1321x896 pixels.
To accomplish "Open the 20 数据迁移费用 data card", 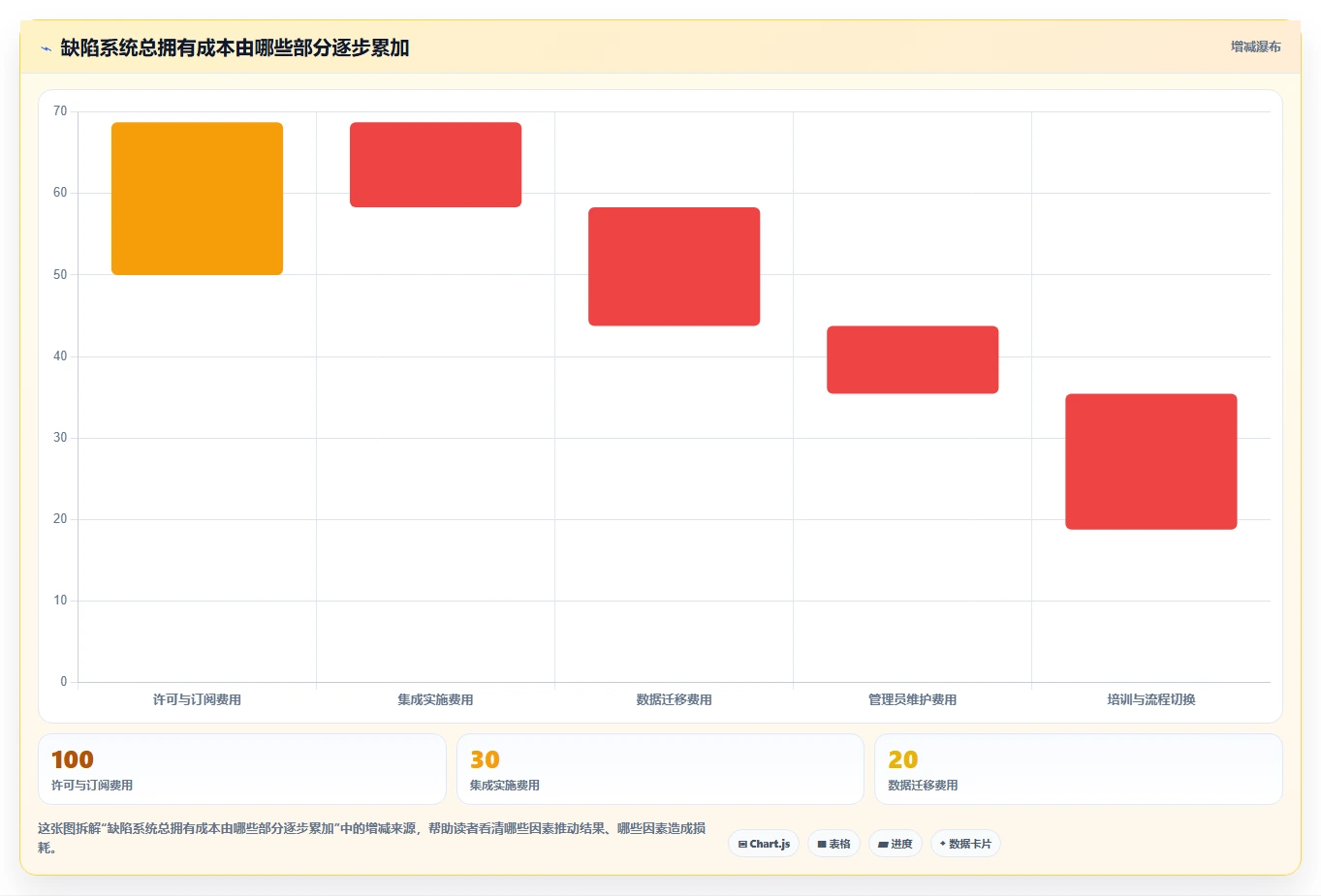I will [x=1078, y=769].
